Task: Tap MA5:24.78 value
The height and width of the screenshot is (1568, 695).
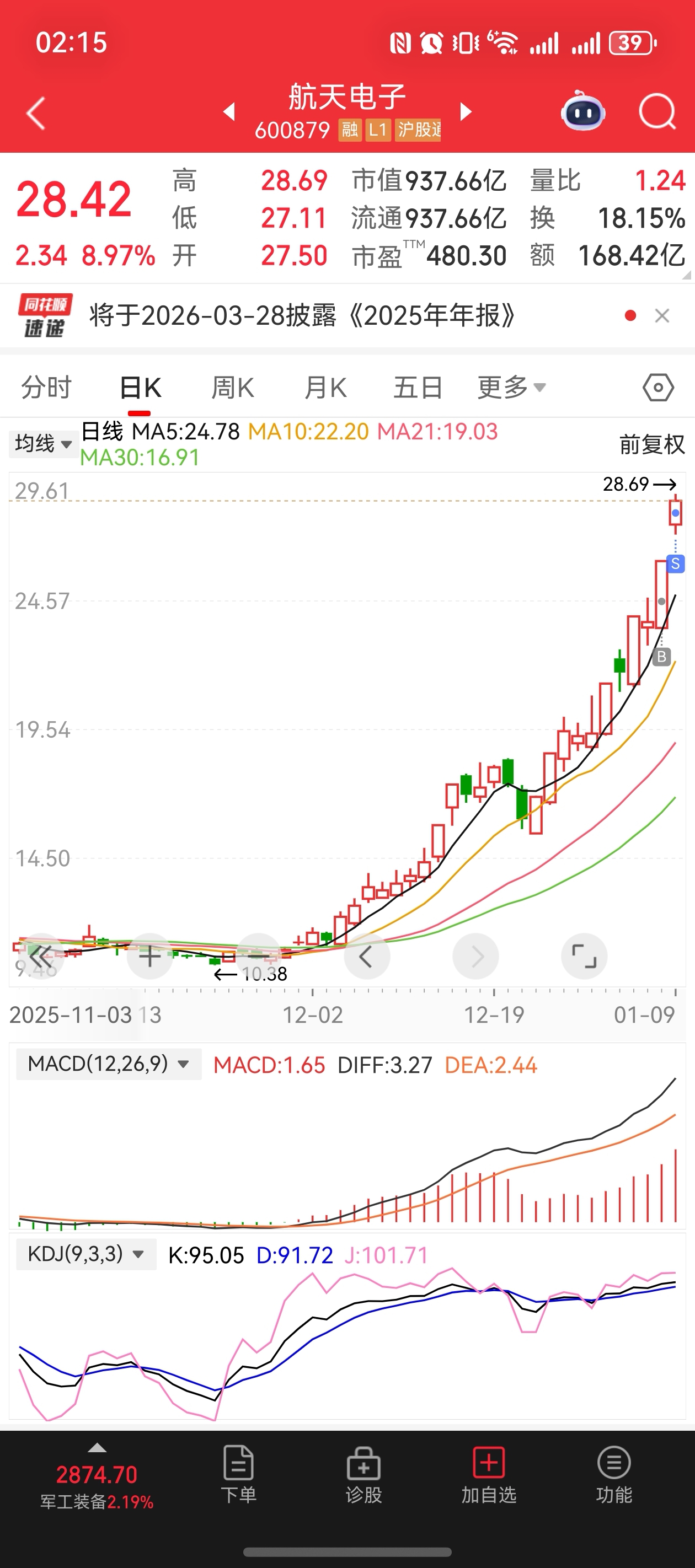Action: (186, 432)
